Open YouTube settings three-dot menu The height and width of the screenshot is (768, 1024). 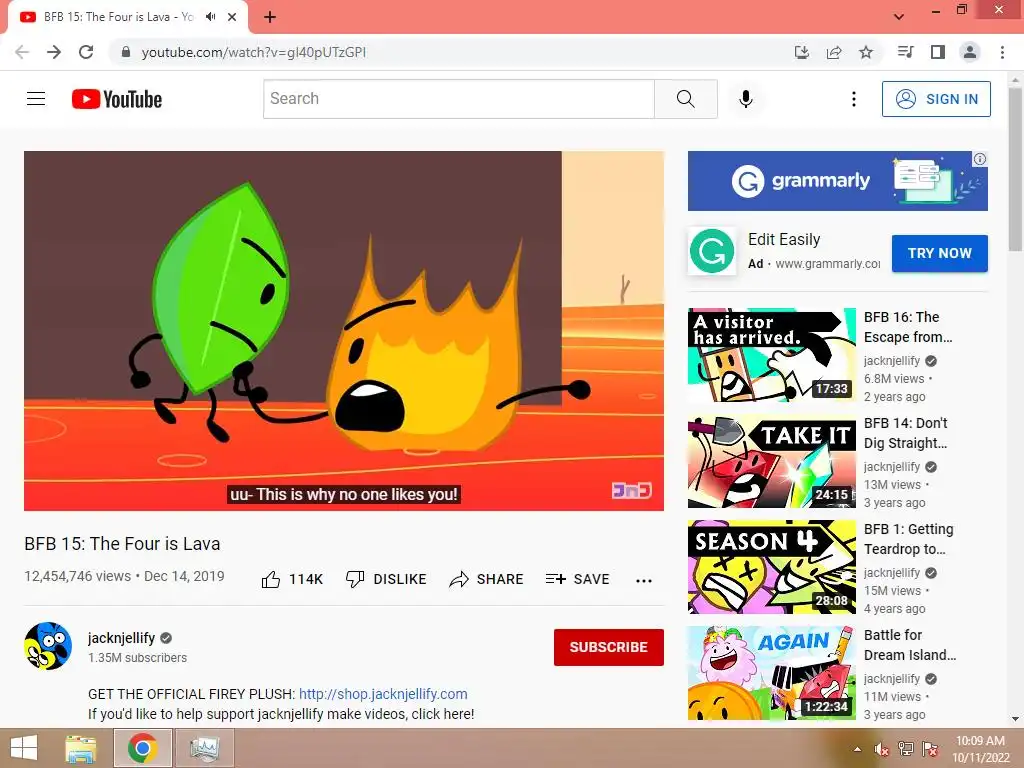(x=854, y=99)
